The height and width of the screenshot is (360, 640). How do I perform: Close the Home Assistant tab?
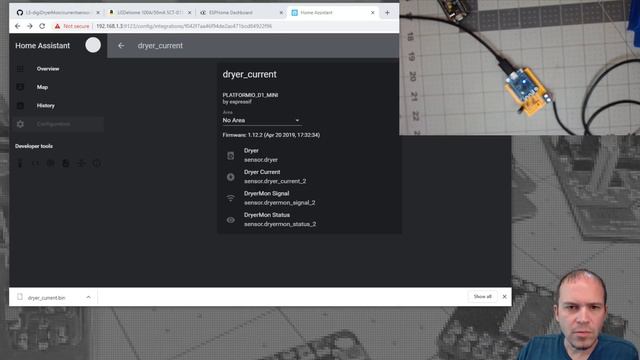coord(373,13)
